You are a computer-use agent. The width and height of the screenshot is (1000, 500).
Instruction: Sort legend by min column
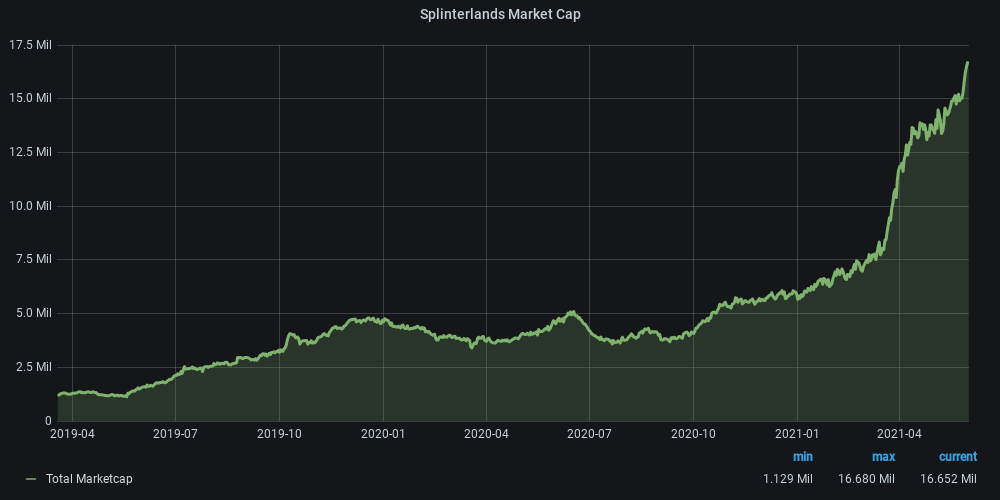(x=802, y=457)
